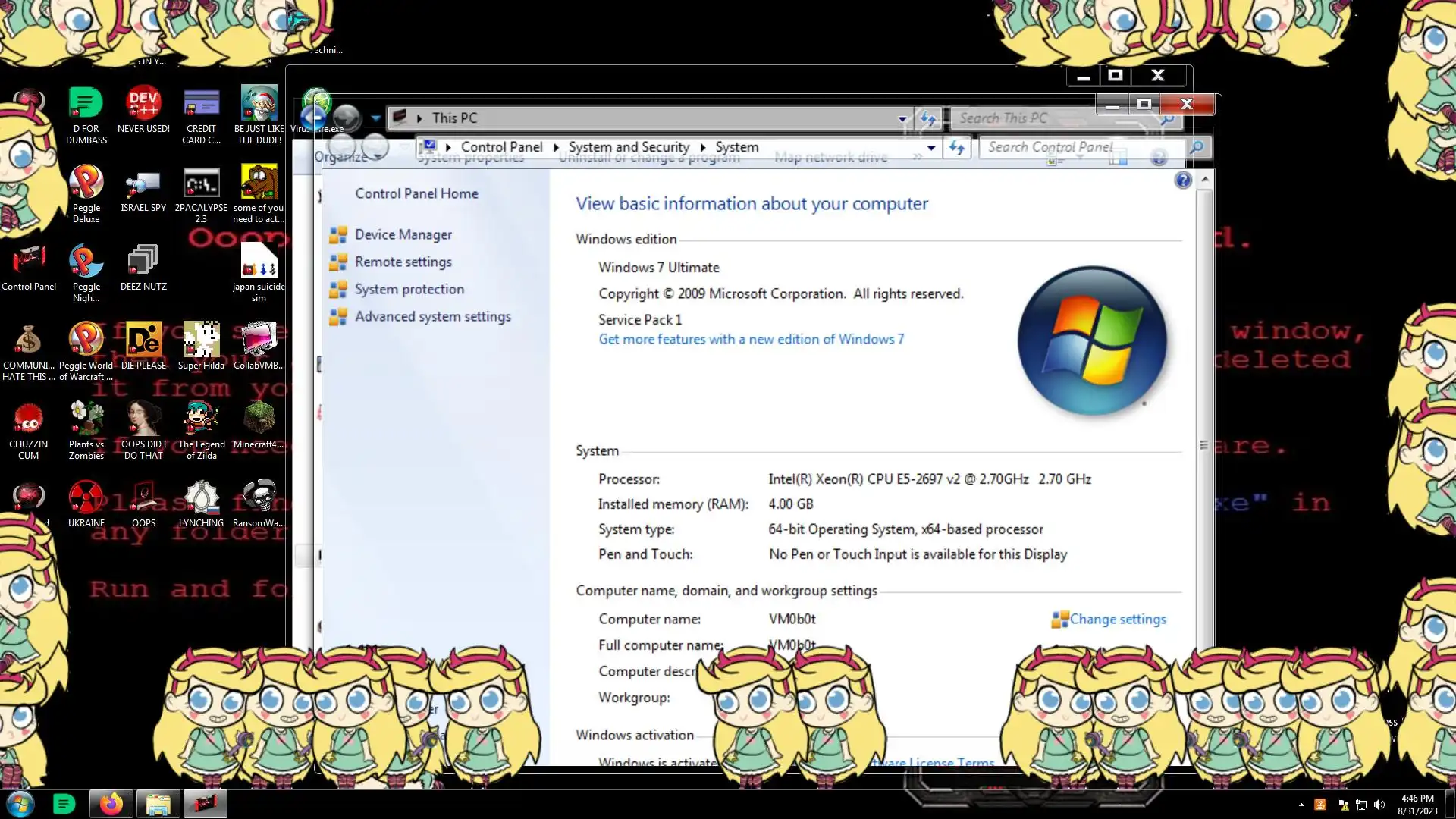
Task: Click the volume speaker tray icon
Action: pos(1379,805)
